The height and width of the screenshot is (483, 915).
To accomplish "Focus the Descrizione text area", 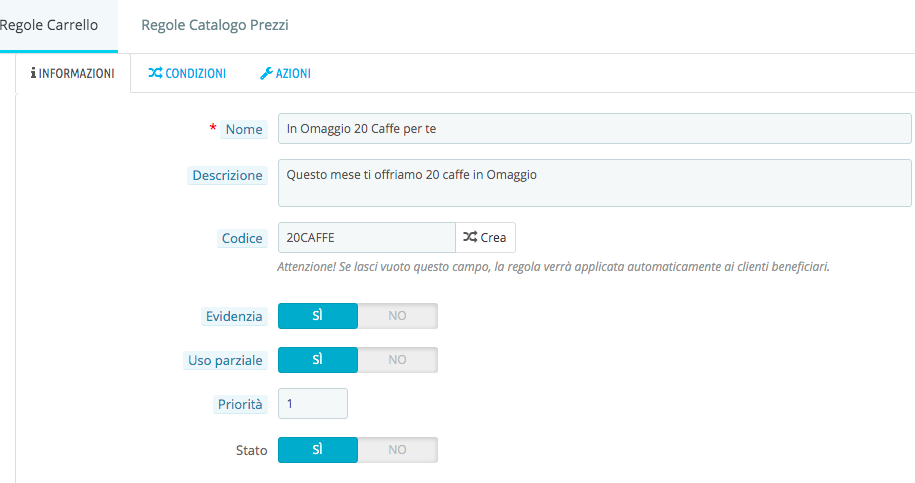I will [594, 183].
